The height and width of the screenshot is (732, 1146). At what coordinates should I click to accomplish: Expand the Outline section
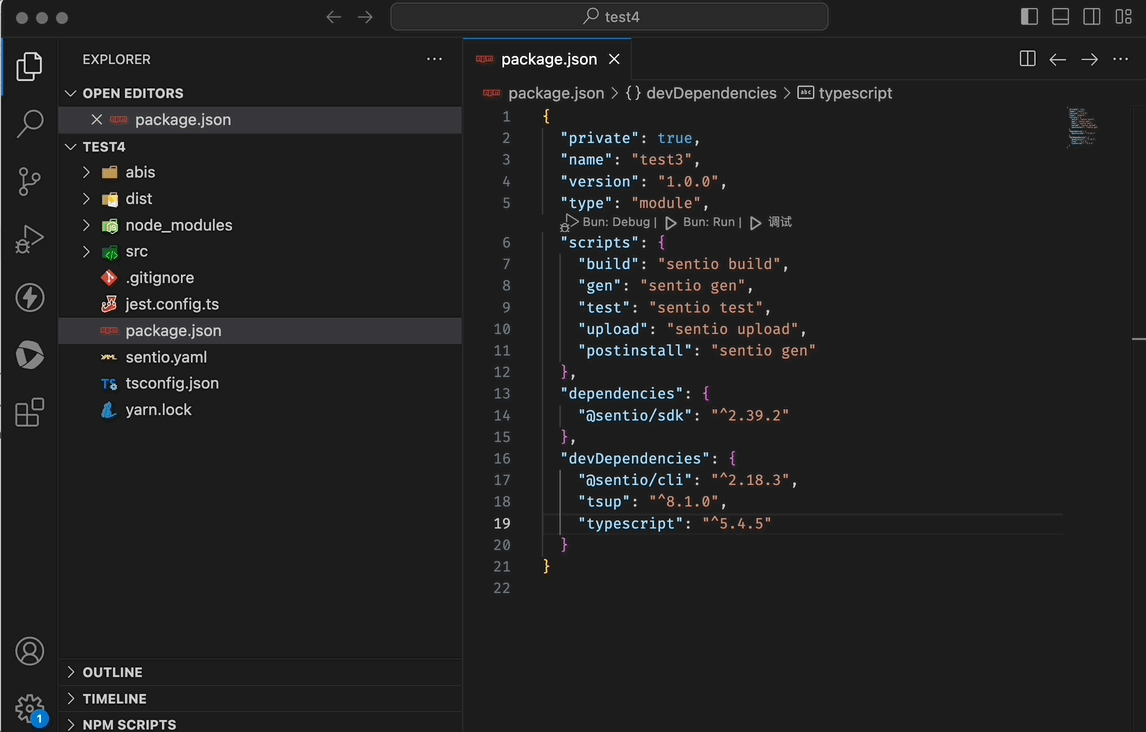[x=260, y=672]
